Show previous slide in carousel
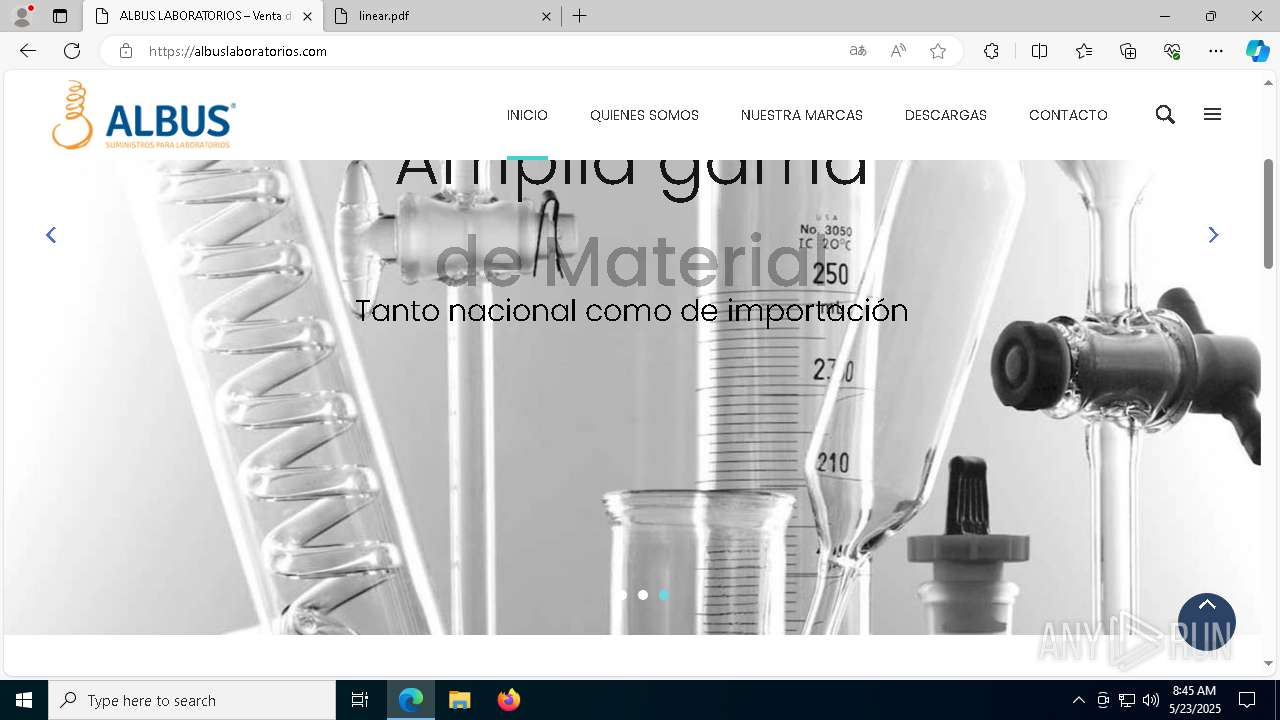This screenshot has height=720, width=1280. pos(51,235)
